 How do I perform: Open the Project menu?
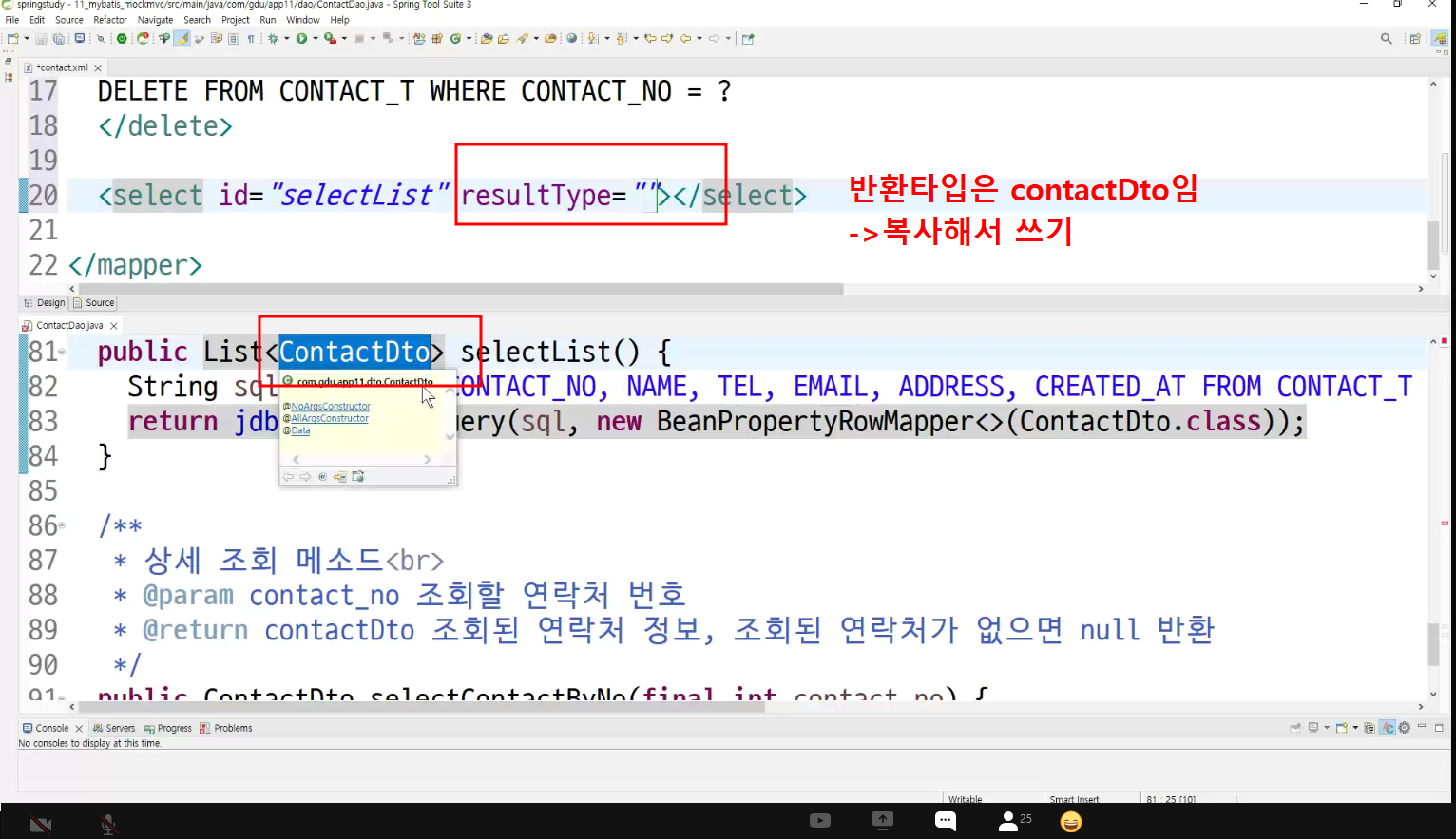[x=236, y=20]
